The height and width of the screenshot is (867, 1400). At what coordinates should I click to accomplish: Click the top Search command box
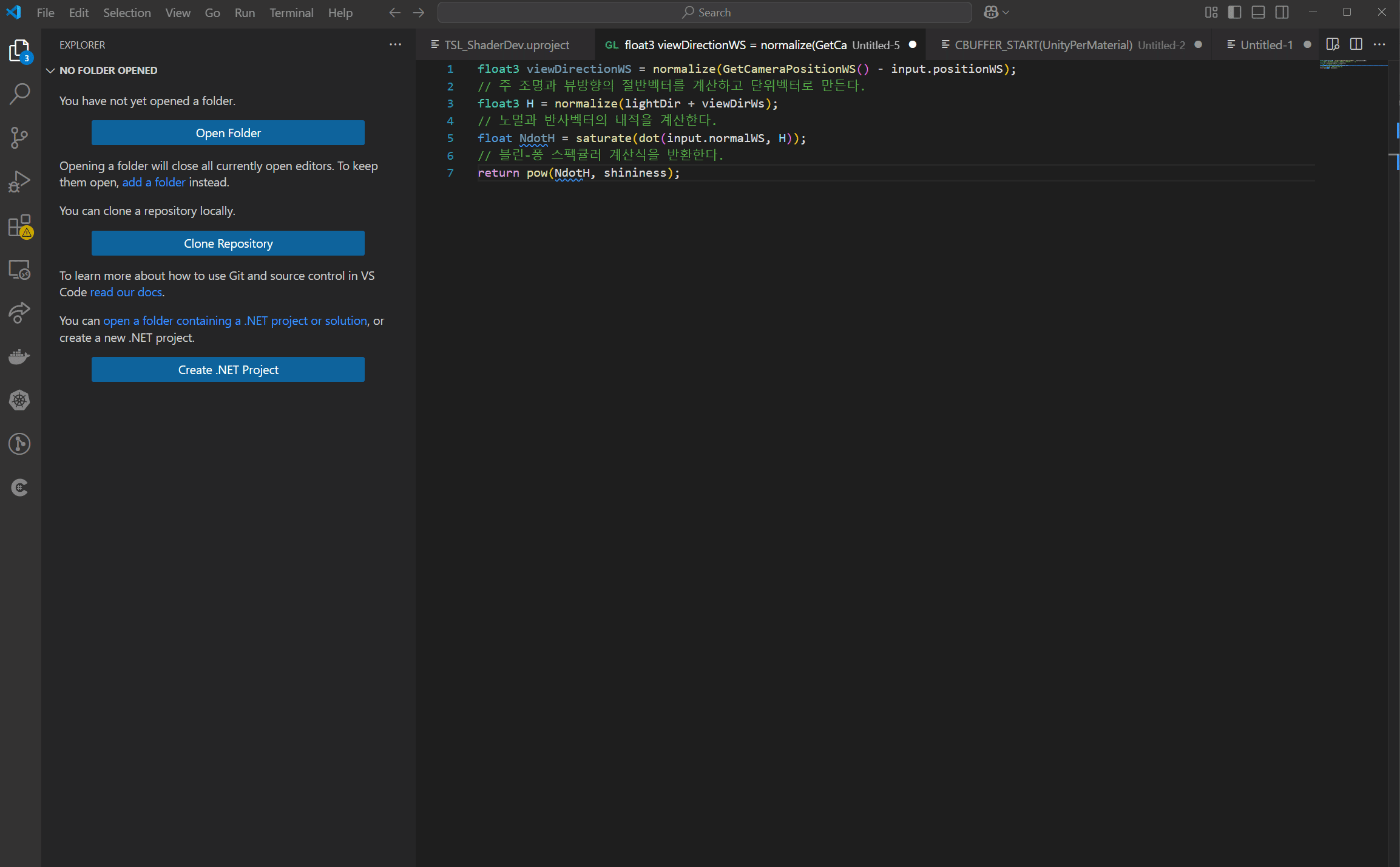[705, 12]
